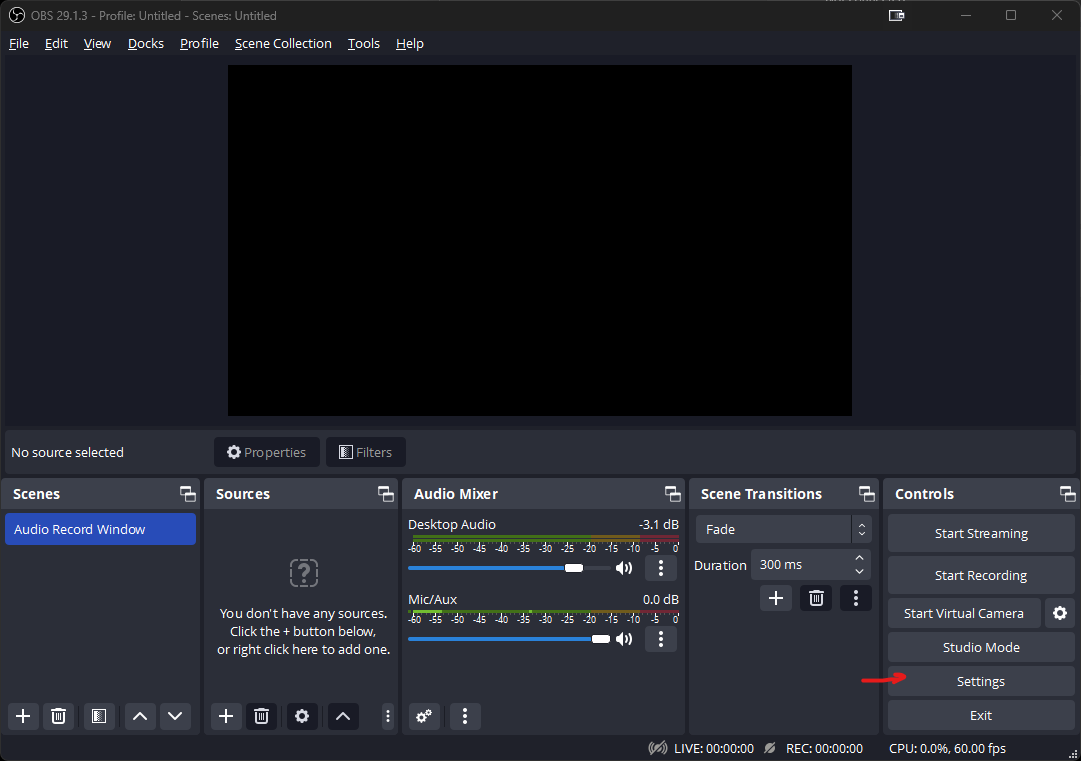Image resolution: width=1081 pixels, height=761 pixels.
Task: Open advanced audio properties gears icon
Action: point(424,716)
